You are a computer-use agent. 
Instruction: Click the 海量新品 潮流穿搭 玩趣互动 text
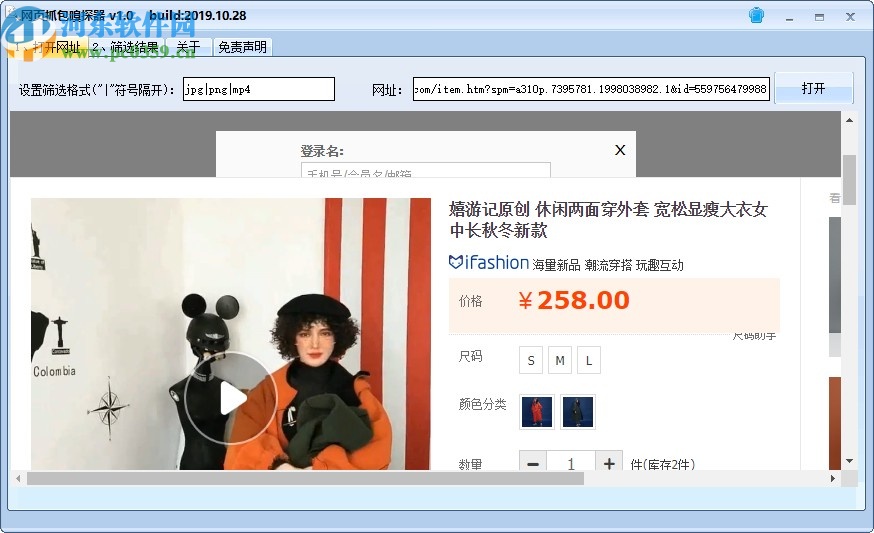pyautogui.click(x=608, y=265)
